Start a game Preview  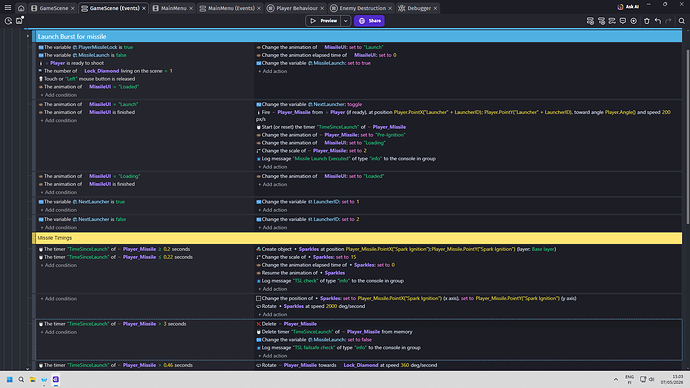[323, 21]
